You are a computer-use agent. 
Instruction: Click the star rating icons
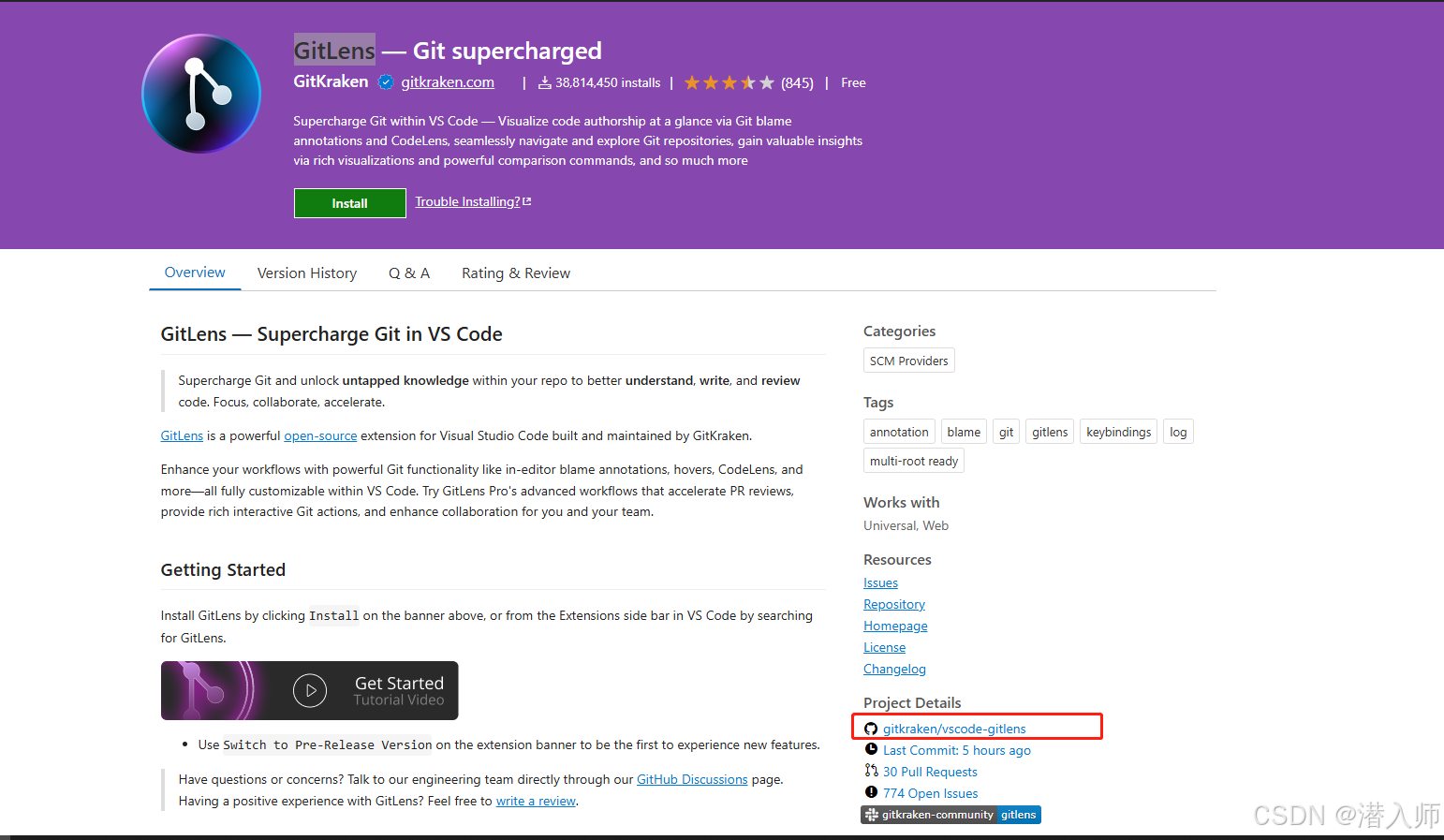[729, 83]
